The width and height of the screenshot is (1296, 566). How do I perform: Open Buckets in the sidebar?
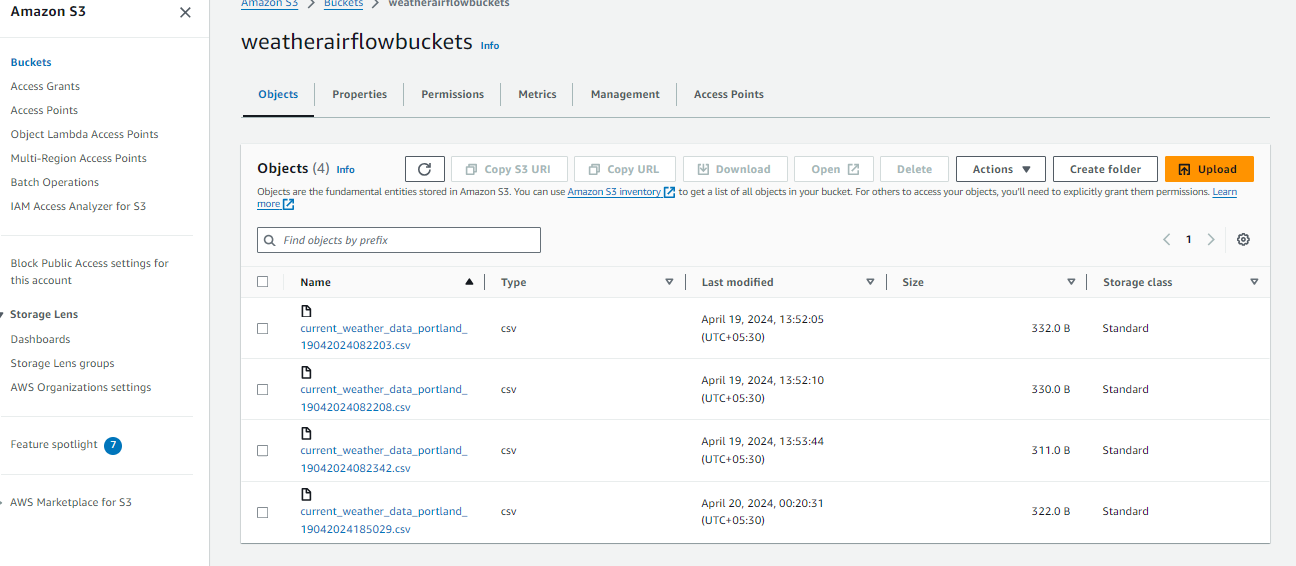(x=31, y=62)
